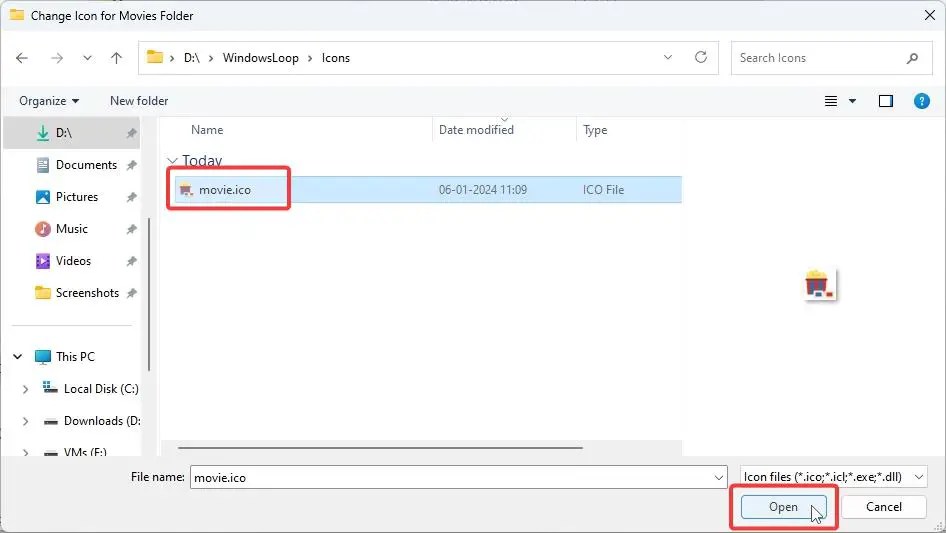Navigate to D:\ in the address breadcrumb
Viewport: 946px width, 533px height.
point(191,58)
